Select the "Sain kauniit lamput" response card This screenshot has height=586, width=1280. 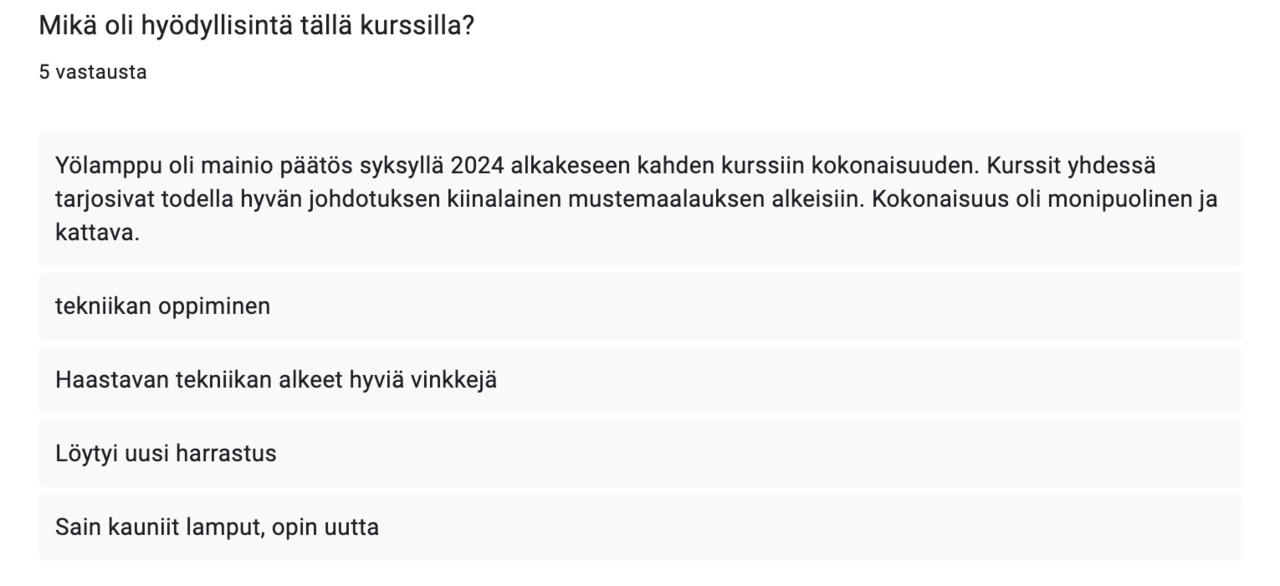tap(640, 527)
